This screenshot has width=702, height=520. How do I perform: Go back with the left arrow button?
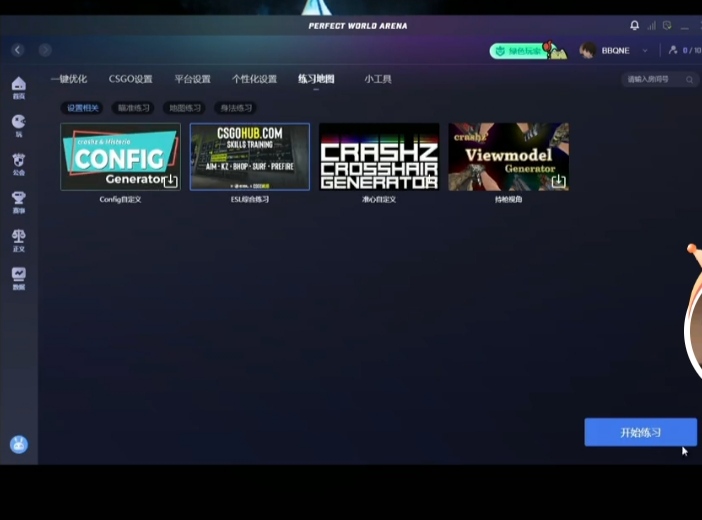[x=18, y=50]
